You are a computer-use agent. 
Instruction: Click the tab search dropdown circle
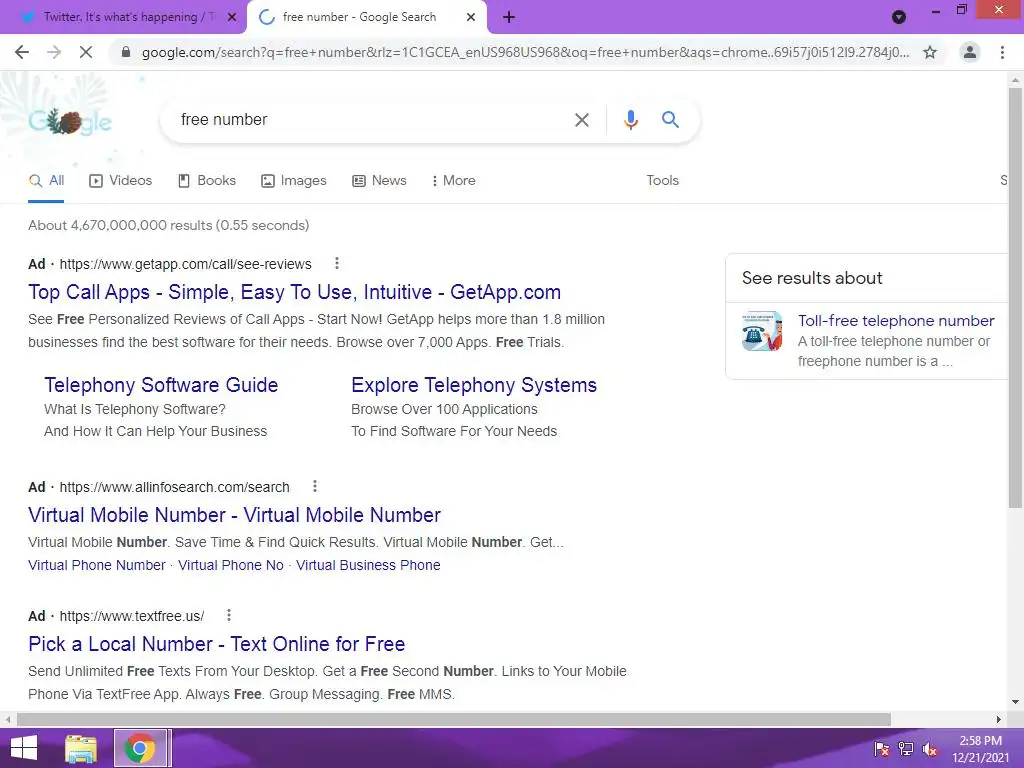(x=899, y=17)
